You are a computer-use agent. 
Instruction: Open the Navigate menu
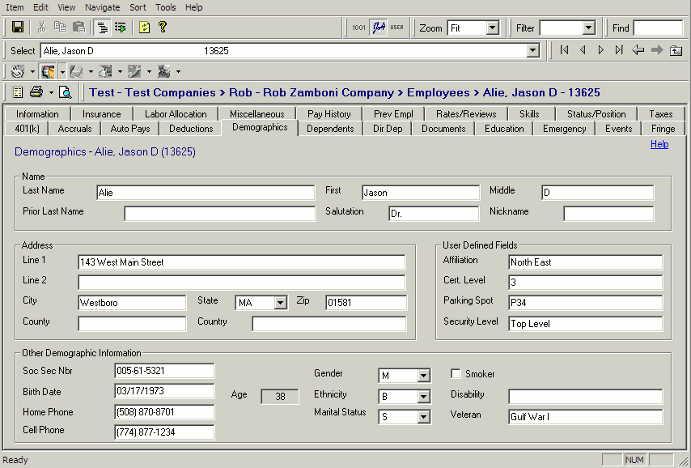pyautogui.click(x=102, y=7)
